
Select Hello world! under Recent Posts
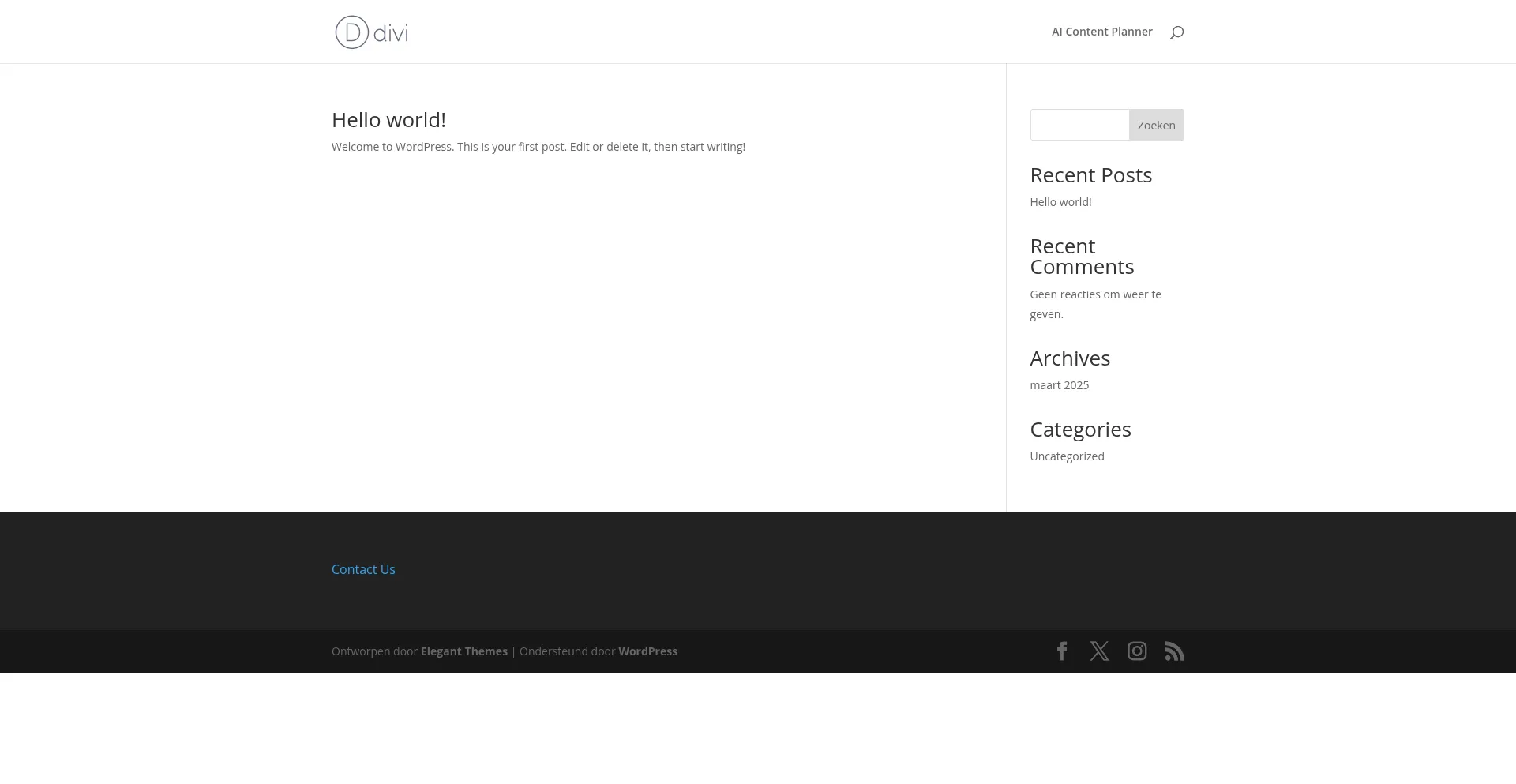pyautogui.click(x=1060, y=202)
